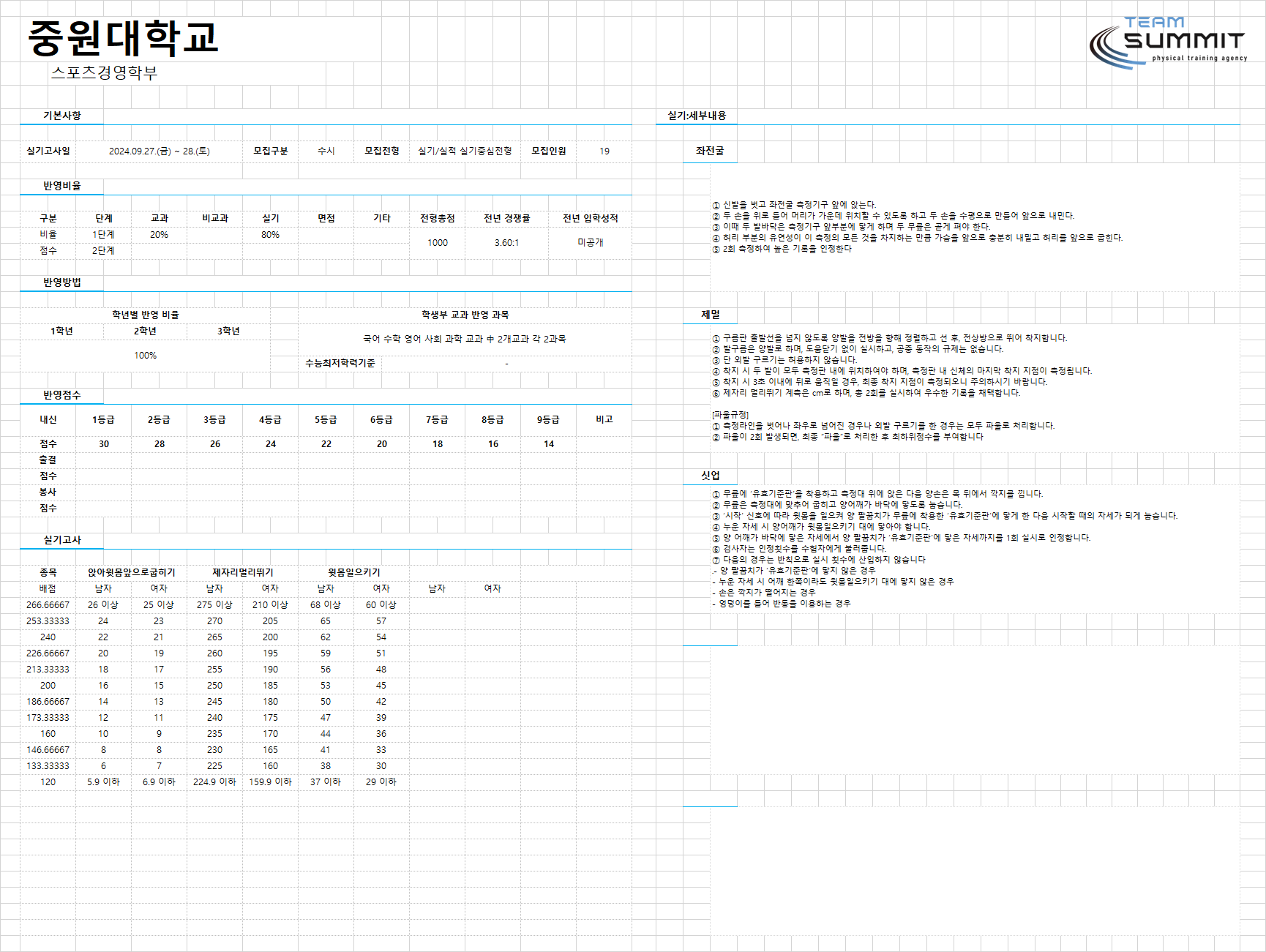
Task: Select the 제자리멀리뛰기 column header
Action: (x=242, y=572)
